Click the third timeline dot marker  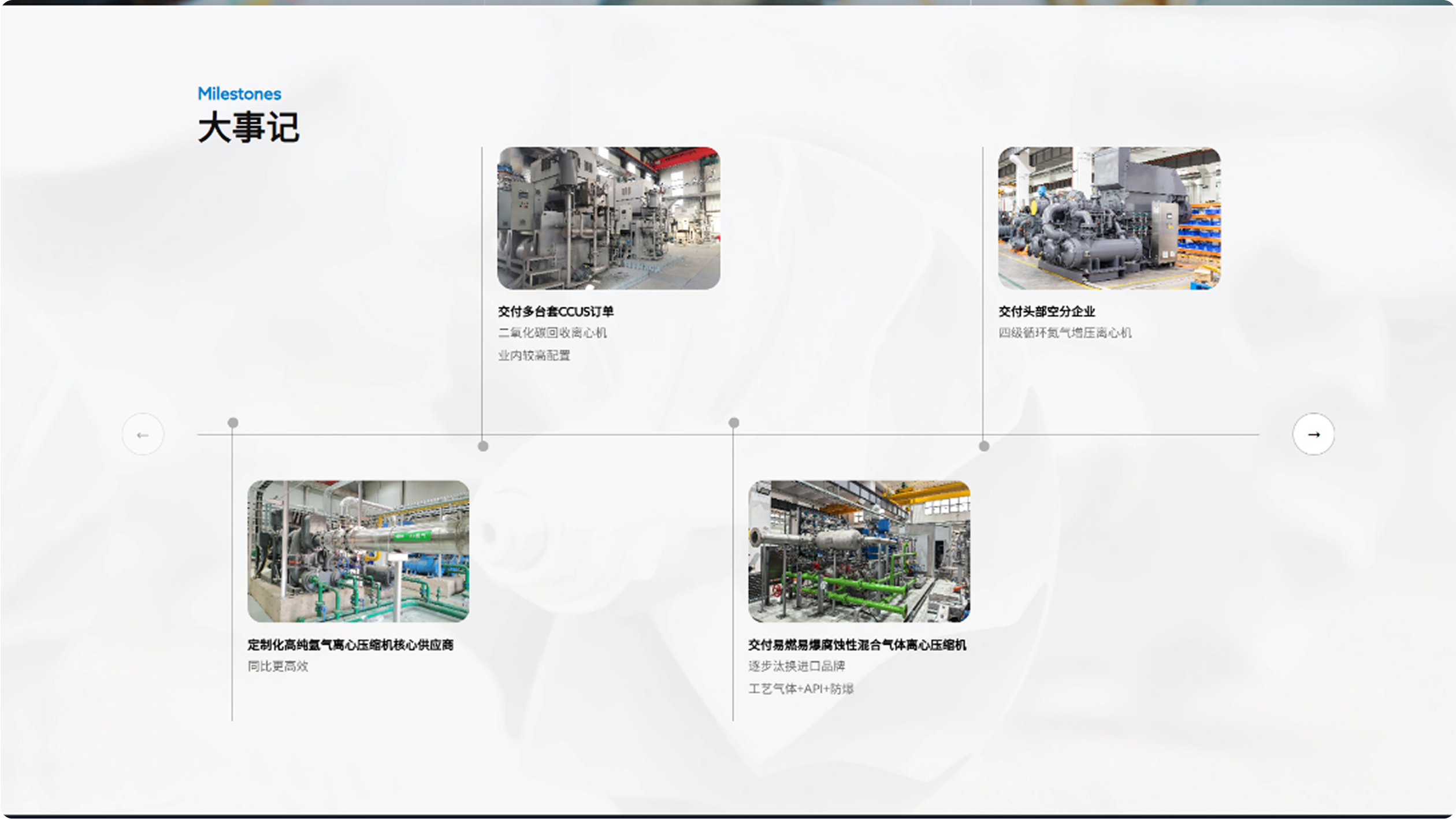tap(734, 423)
